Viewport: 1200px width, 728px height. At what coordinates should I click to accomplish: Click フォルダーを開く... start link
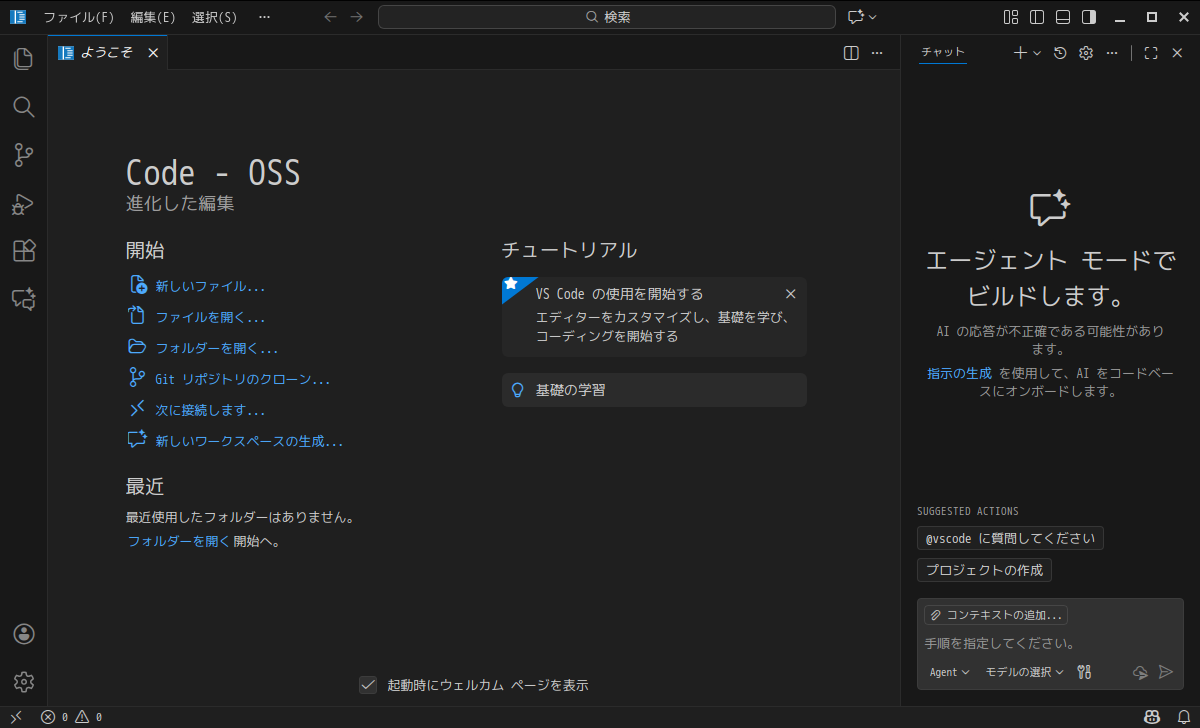pyautogui.click(x=204, y=348)
